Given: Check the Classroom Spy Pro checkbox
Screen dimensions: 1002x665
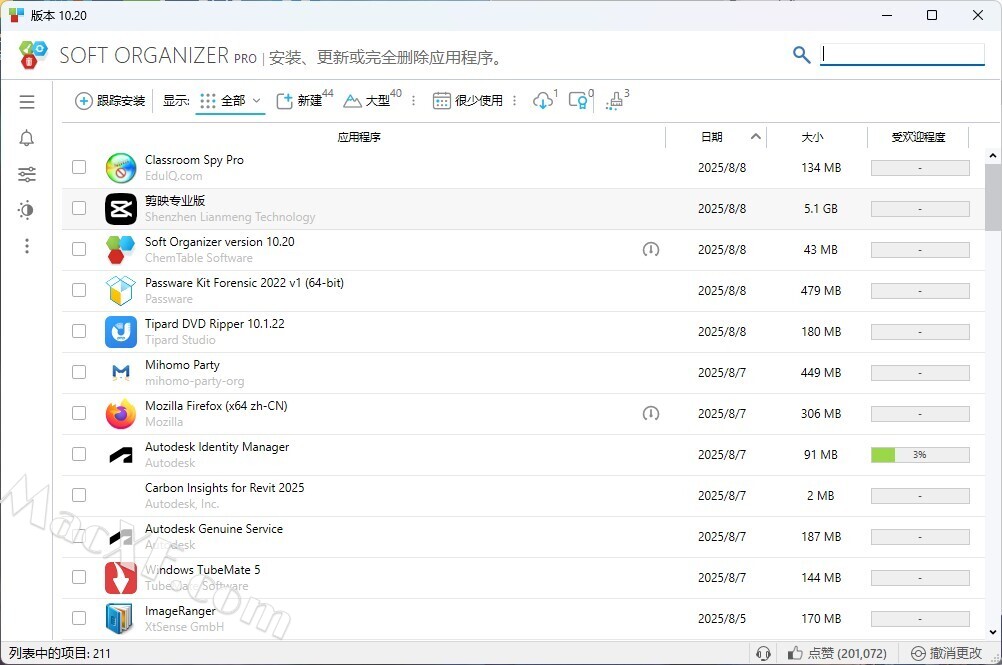Looking at the screenshot, I should tap(79, 167).
